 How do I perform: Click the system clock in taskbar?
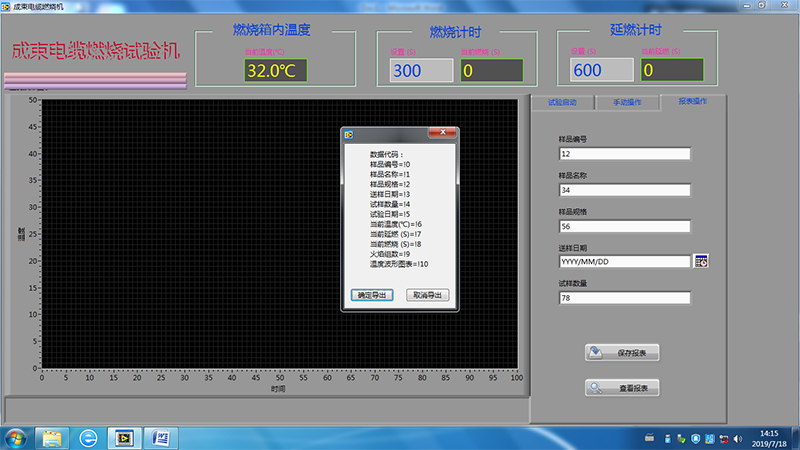click(x=768, y=438)
